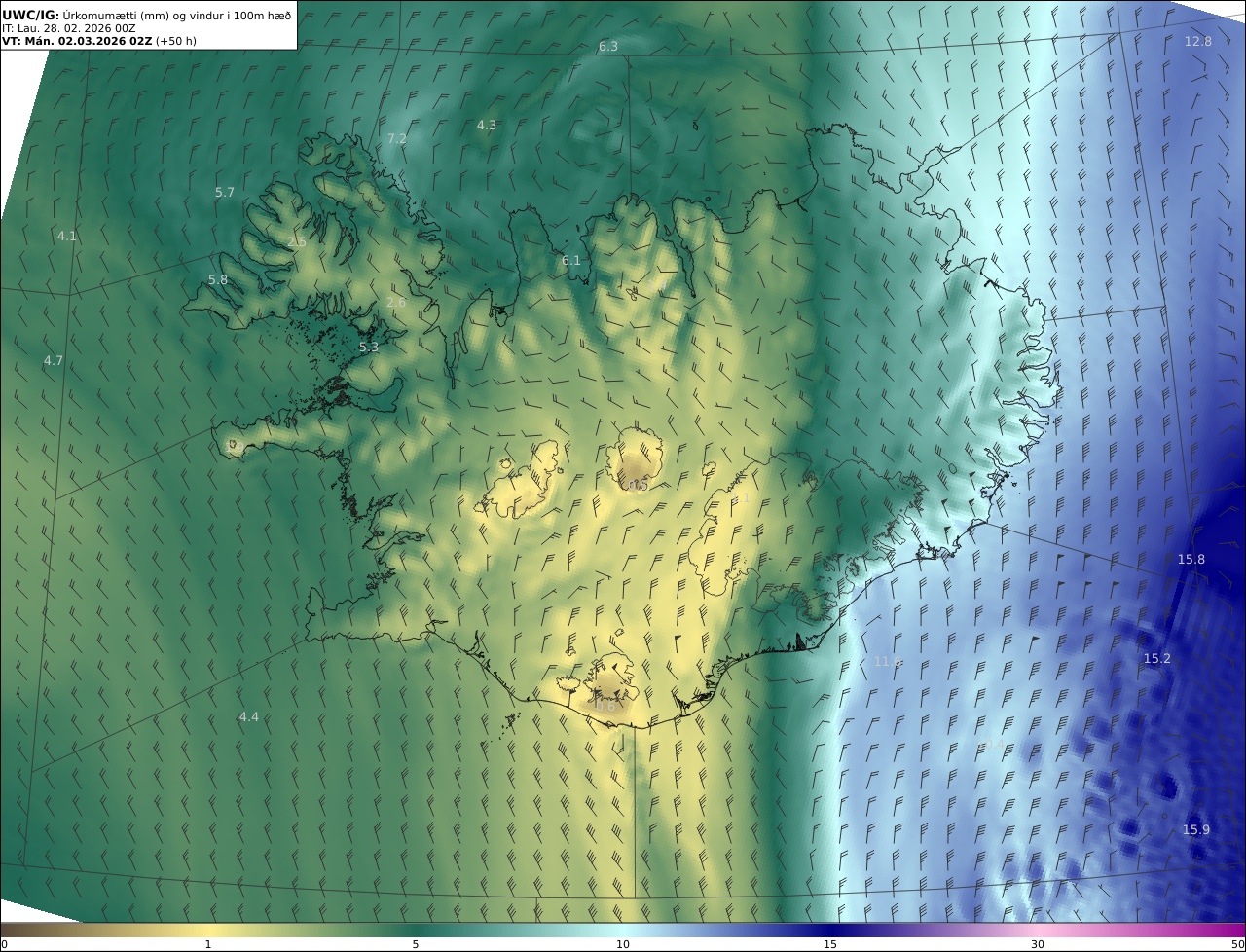
Task: Click the 6.3 value on the map
Action: [608, 47]
